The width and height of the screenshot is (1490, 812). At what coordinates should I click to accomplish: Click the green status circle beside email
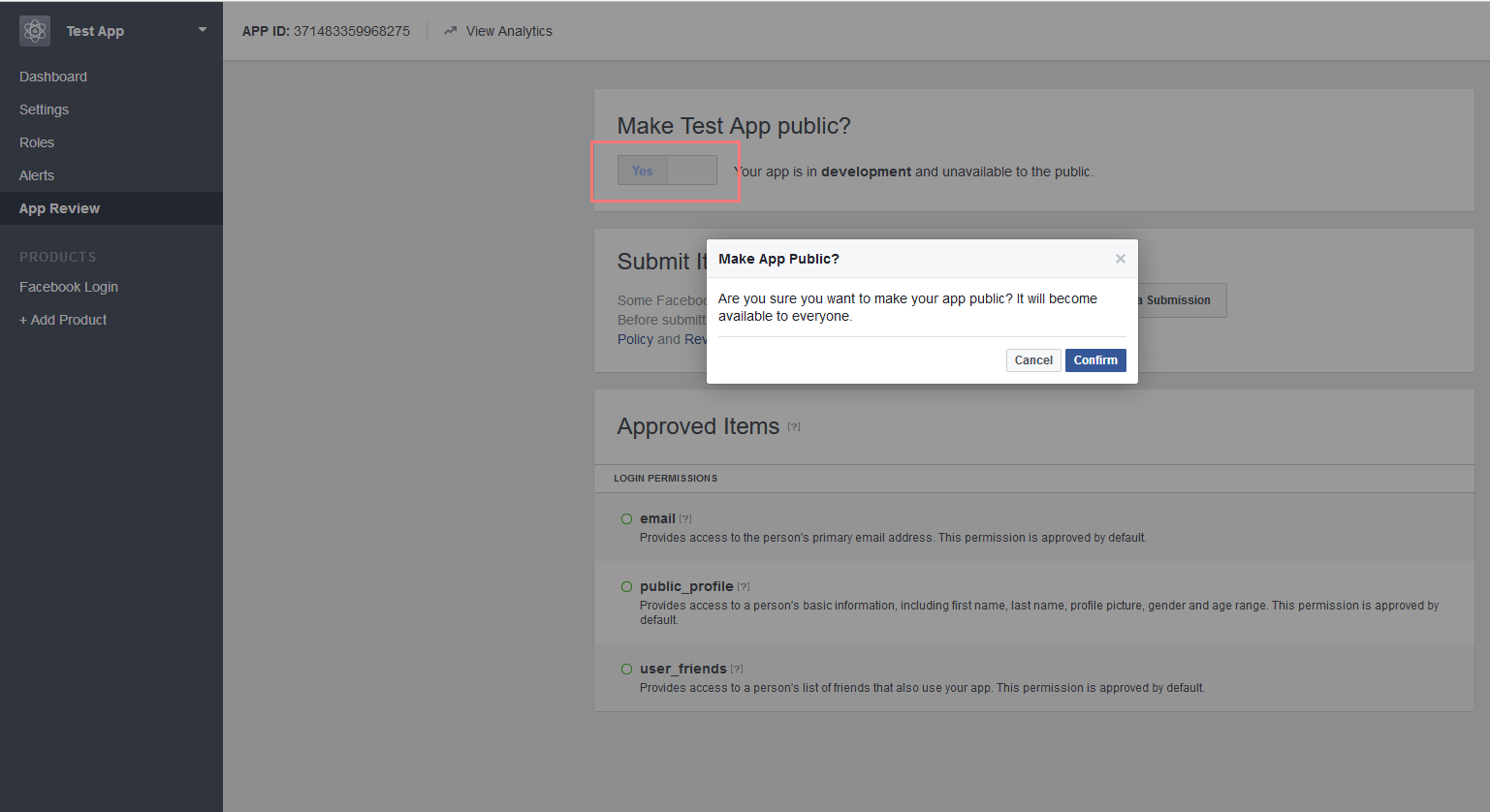click(x=626, y=518)
